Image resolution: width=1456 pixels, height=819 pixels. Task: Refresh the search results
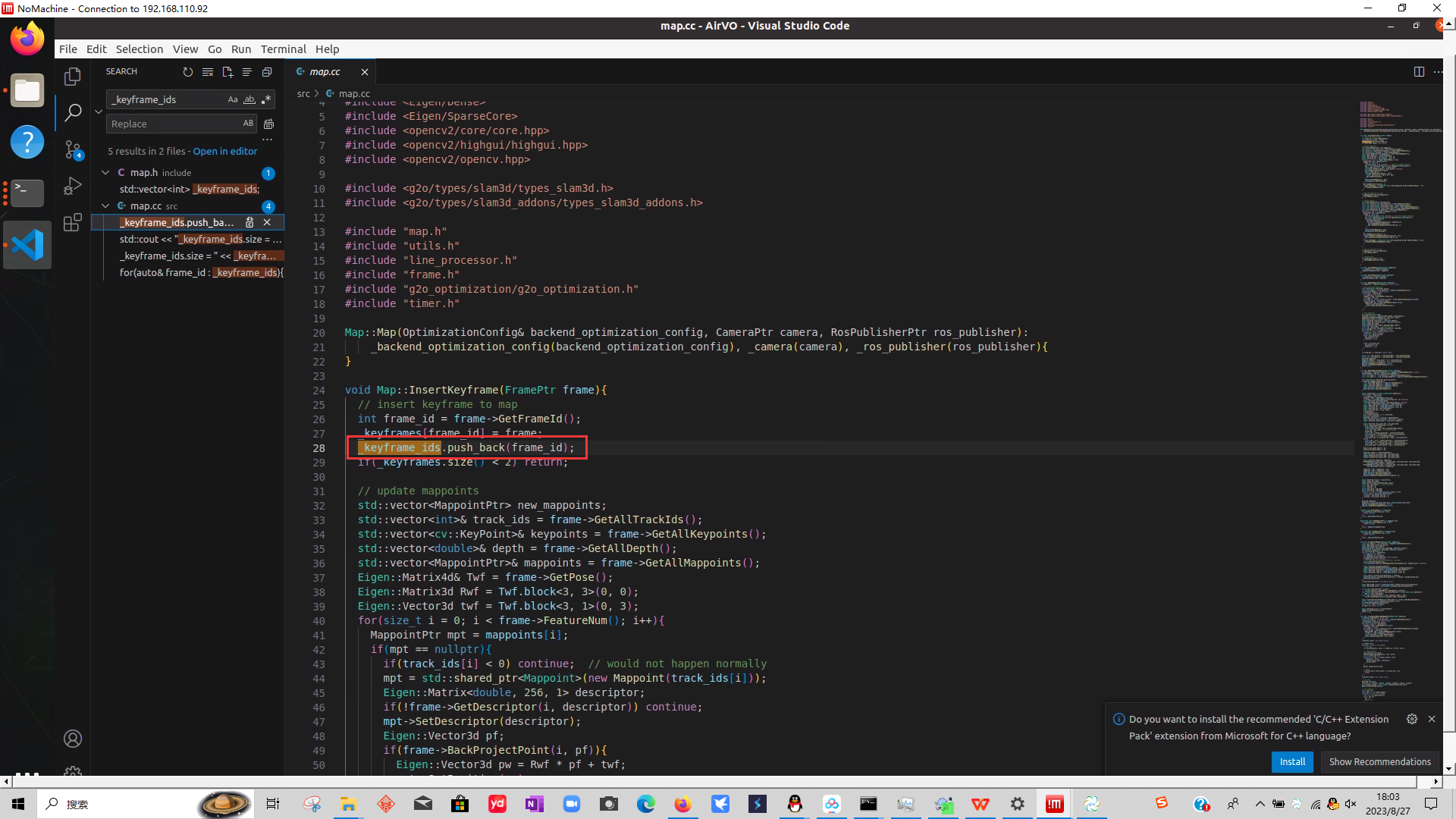click(x=188, y=72)
